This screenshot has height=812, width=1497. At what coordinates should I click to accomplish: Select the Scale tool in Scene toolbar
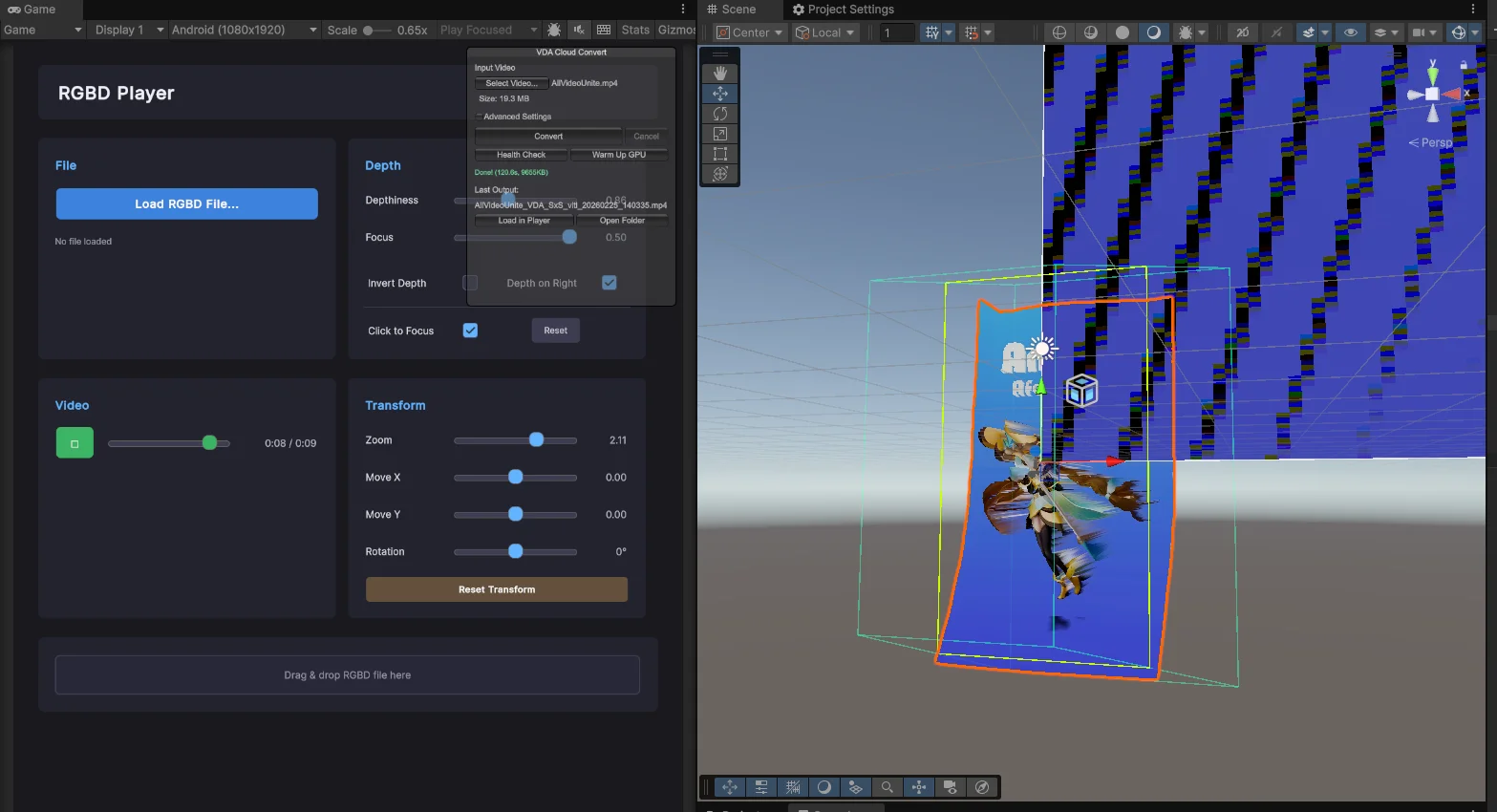pos(720,134)
